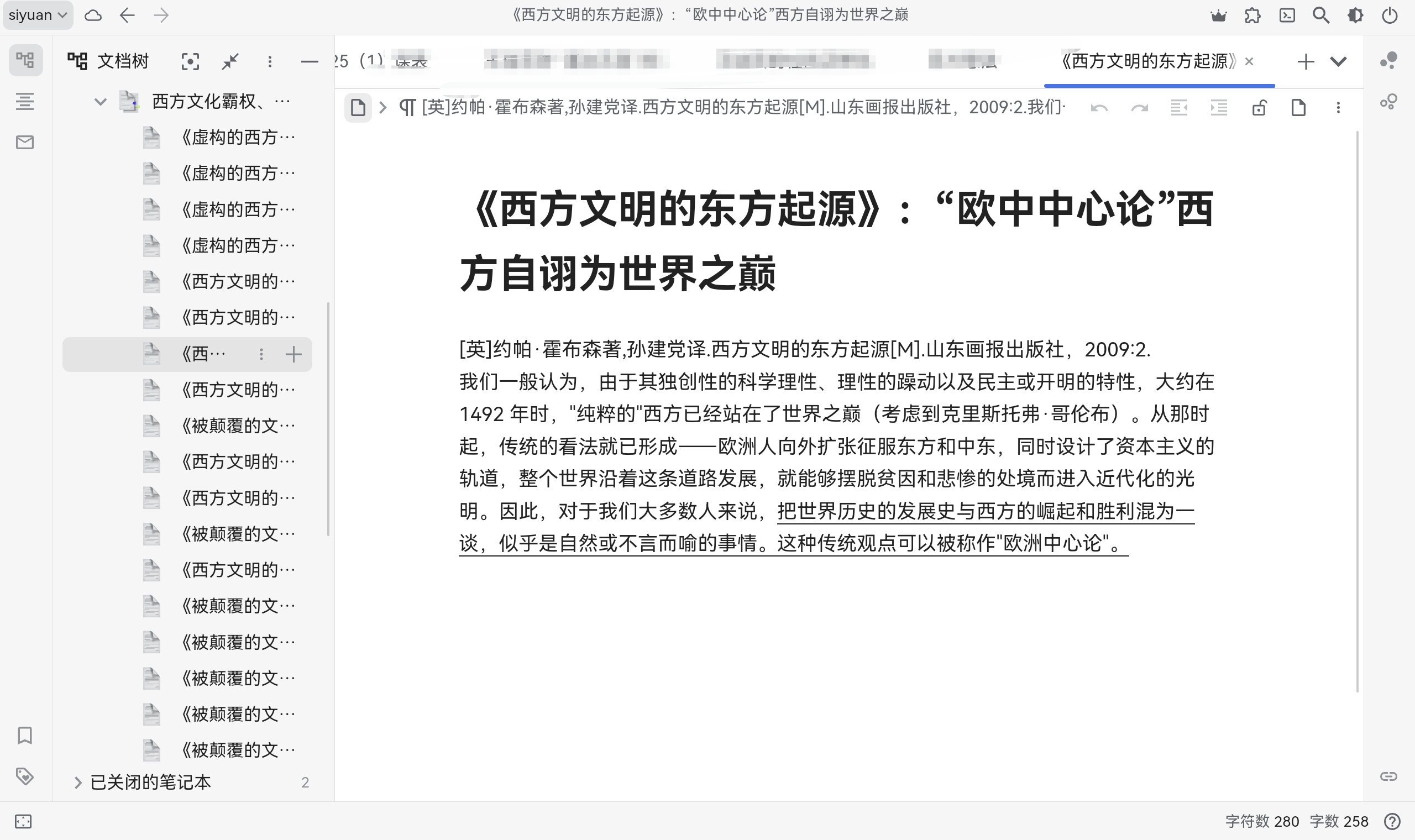
Task: Open the marketplace puzzle icon in titlebar
Action: point(1252,15)
